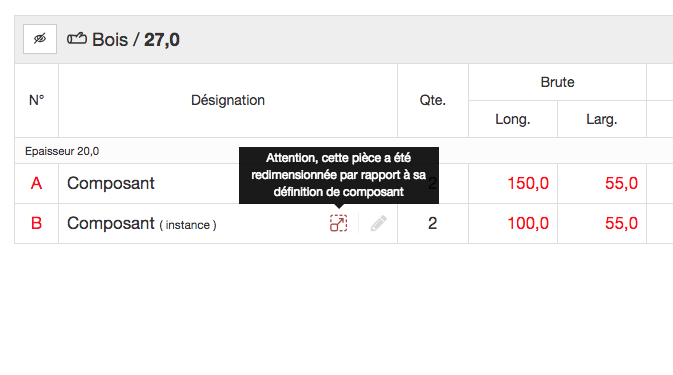Select part letter B
673x375 pixels.
36,224
